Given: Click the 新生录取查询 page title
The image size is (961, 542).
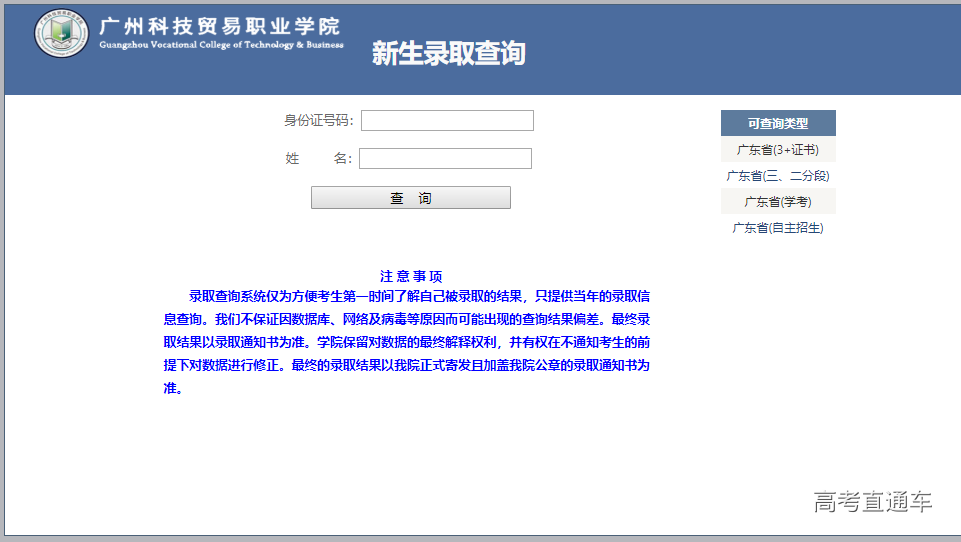Looking at the screenshot, I should 449,53.
